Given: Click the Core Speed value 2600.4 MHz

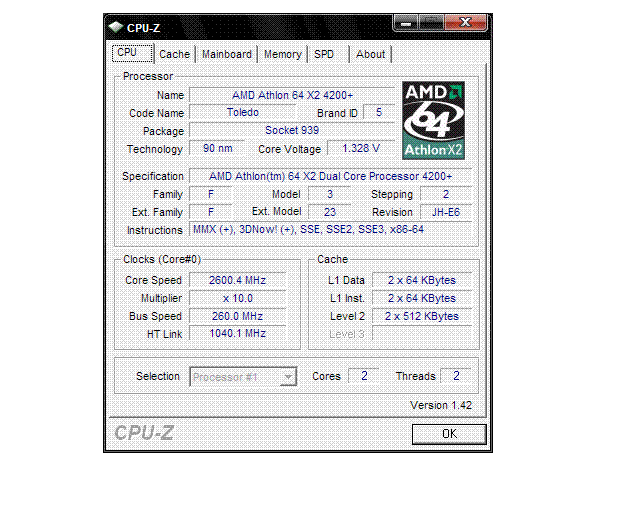Looking at the screenshot, I should (x=238, y=280).
